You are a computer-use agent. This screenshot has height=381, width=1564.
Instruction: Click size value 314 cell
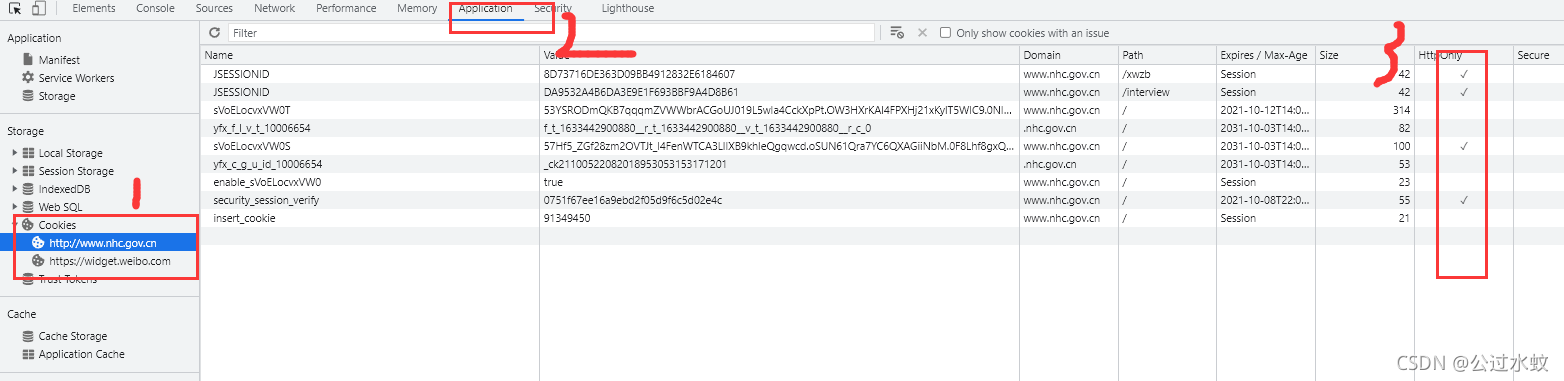pos(1364,110)
